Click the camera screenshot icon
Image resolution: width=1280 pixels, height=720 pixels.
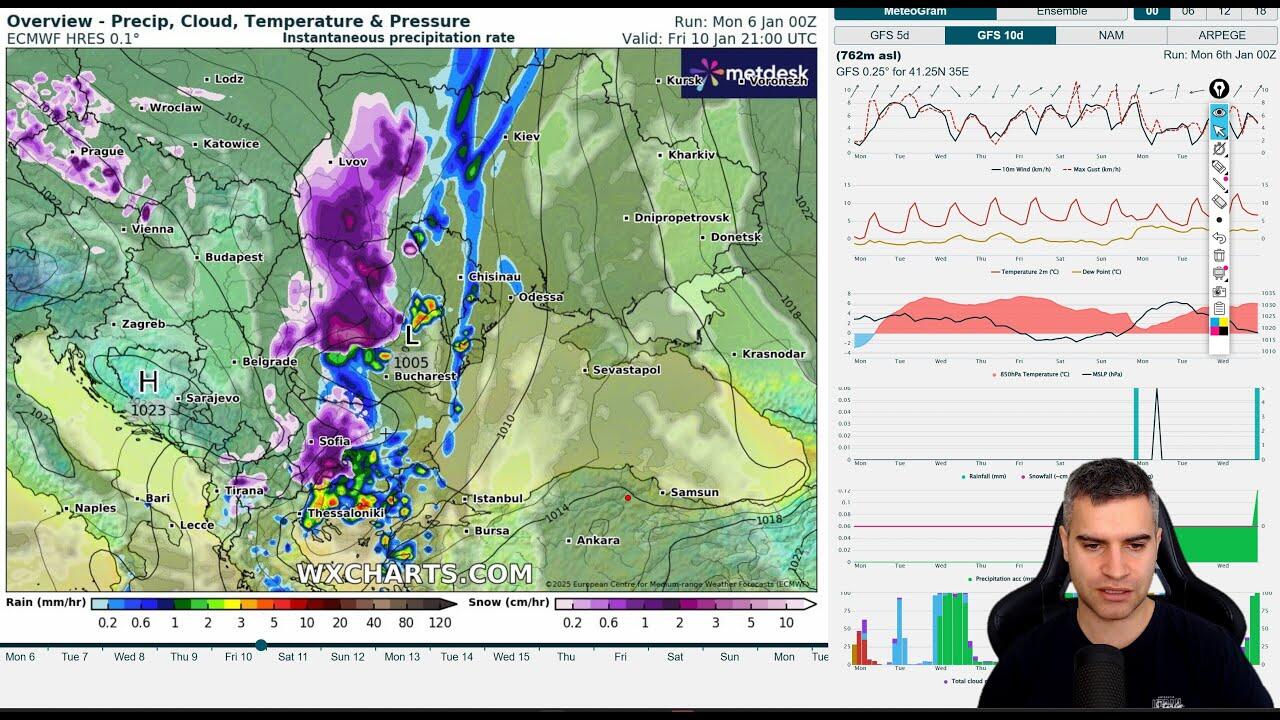click(1219, 291)
